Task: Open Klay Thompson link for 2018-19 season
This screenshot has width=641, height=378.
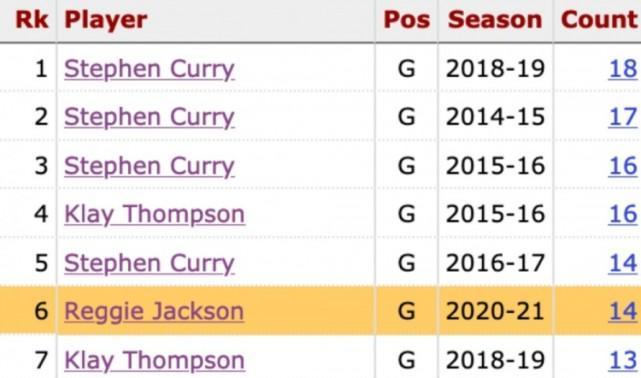Action: pyautogui.click(x=155, y=360)
